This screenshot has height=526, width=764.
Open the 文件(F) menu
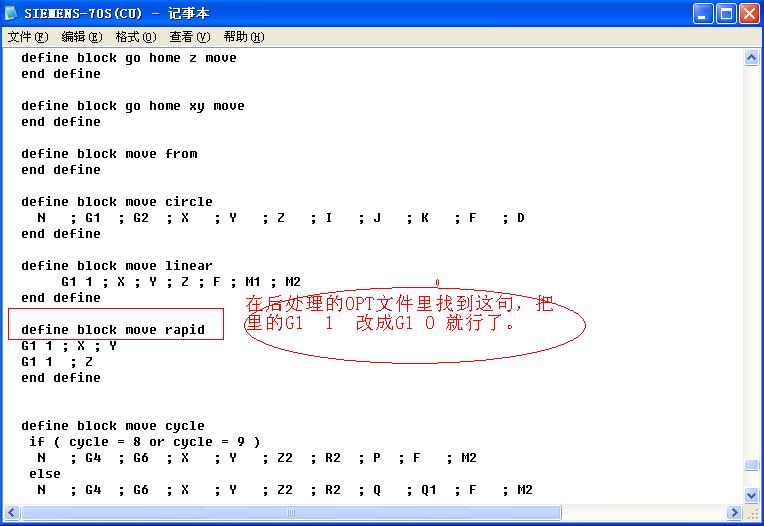(x=28, y=37)
